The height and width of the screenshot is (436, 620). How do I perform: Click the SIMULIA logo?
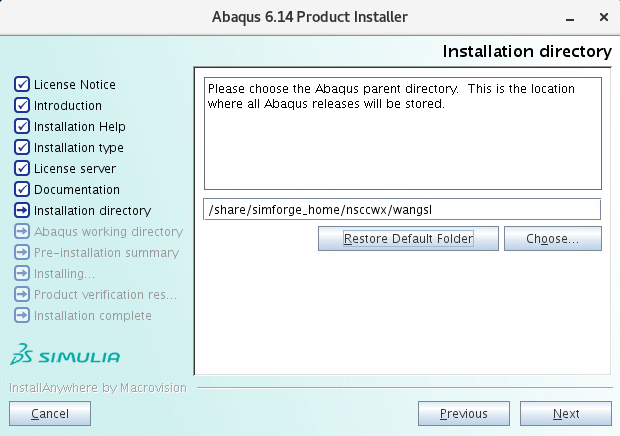65,354
